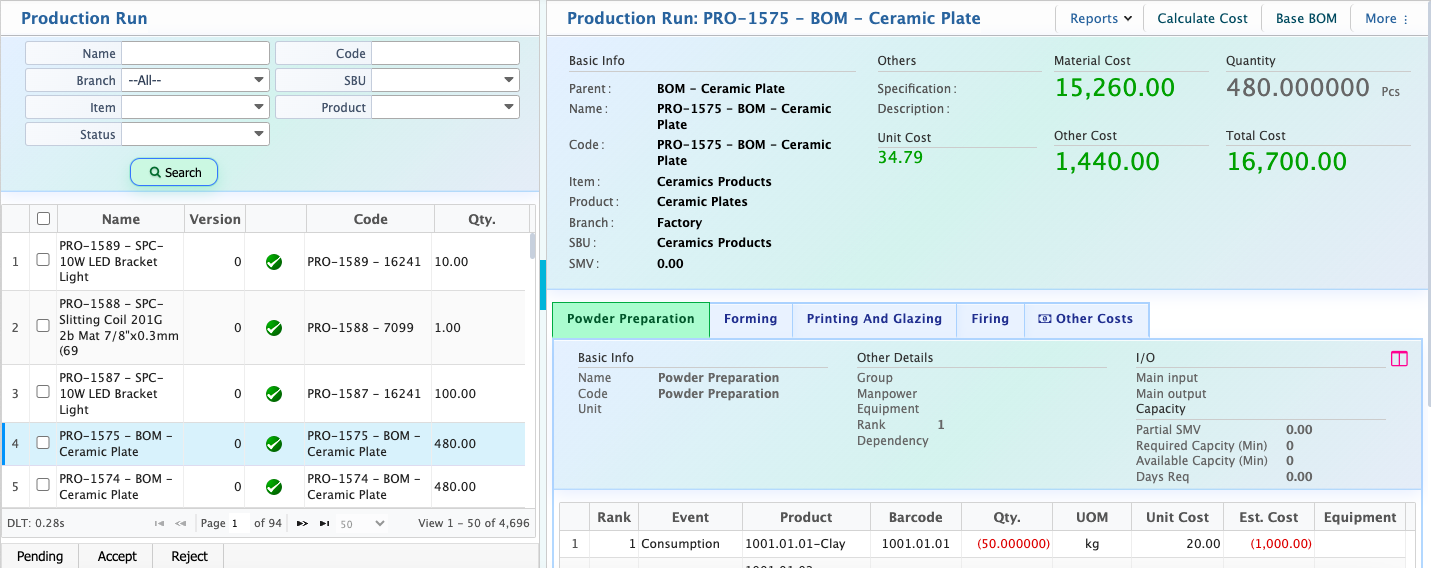Viewport: 1431px width, 568px height.
Task: Click the Barcode column header
Action: 915,517
